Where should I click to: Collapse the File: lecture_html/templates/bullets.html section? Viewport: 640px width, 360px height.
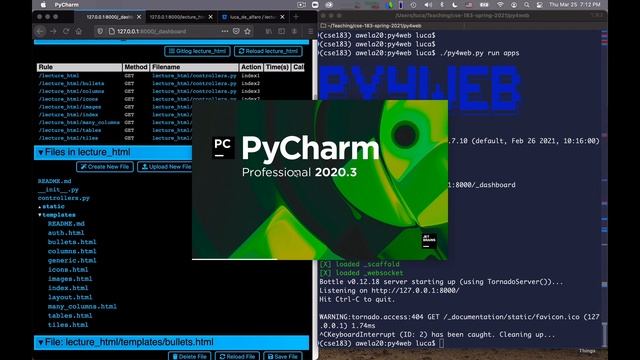click(x=41, y=342)
